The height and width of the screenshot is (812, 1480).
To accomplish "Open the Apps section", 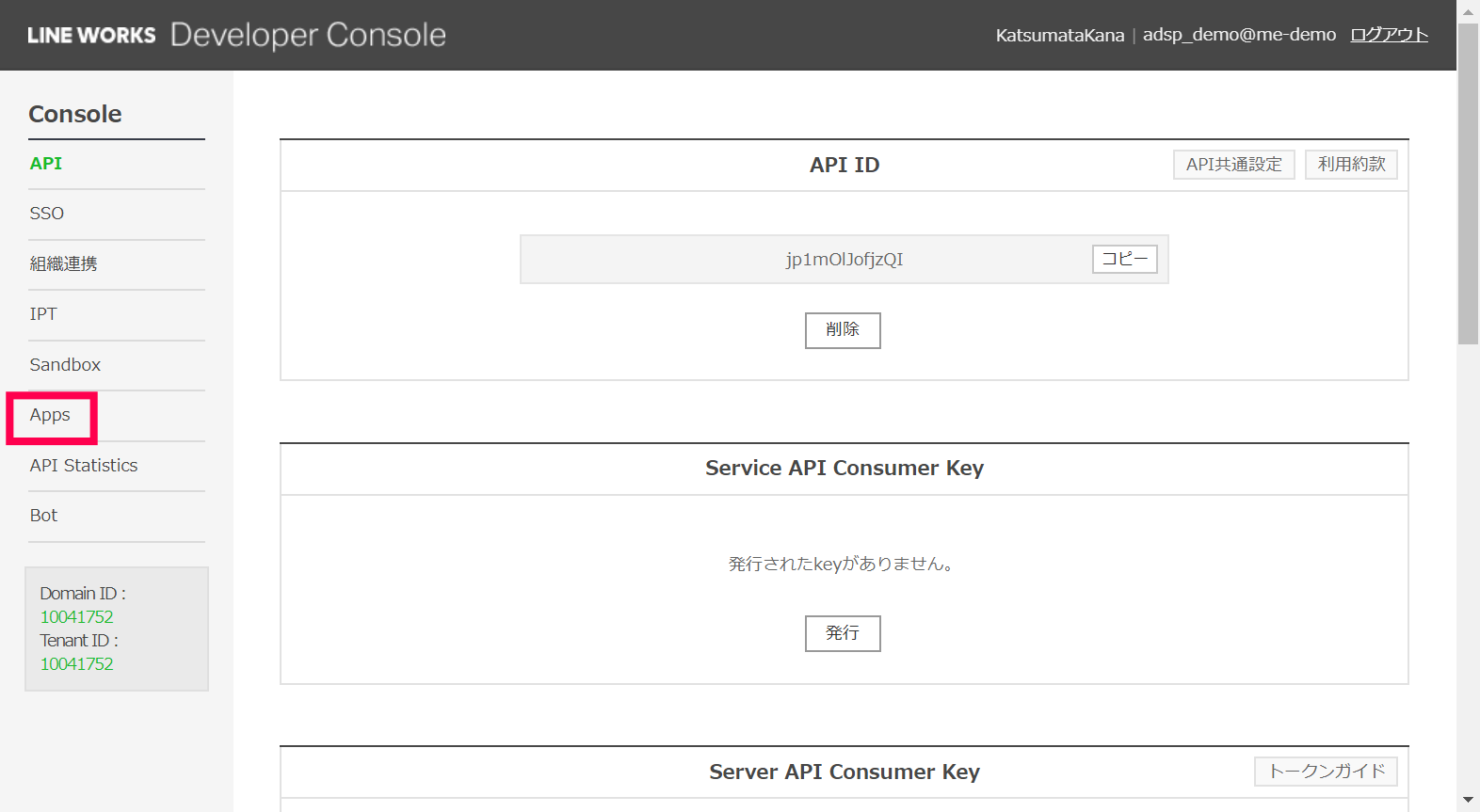I will [50, 415].
